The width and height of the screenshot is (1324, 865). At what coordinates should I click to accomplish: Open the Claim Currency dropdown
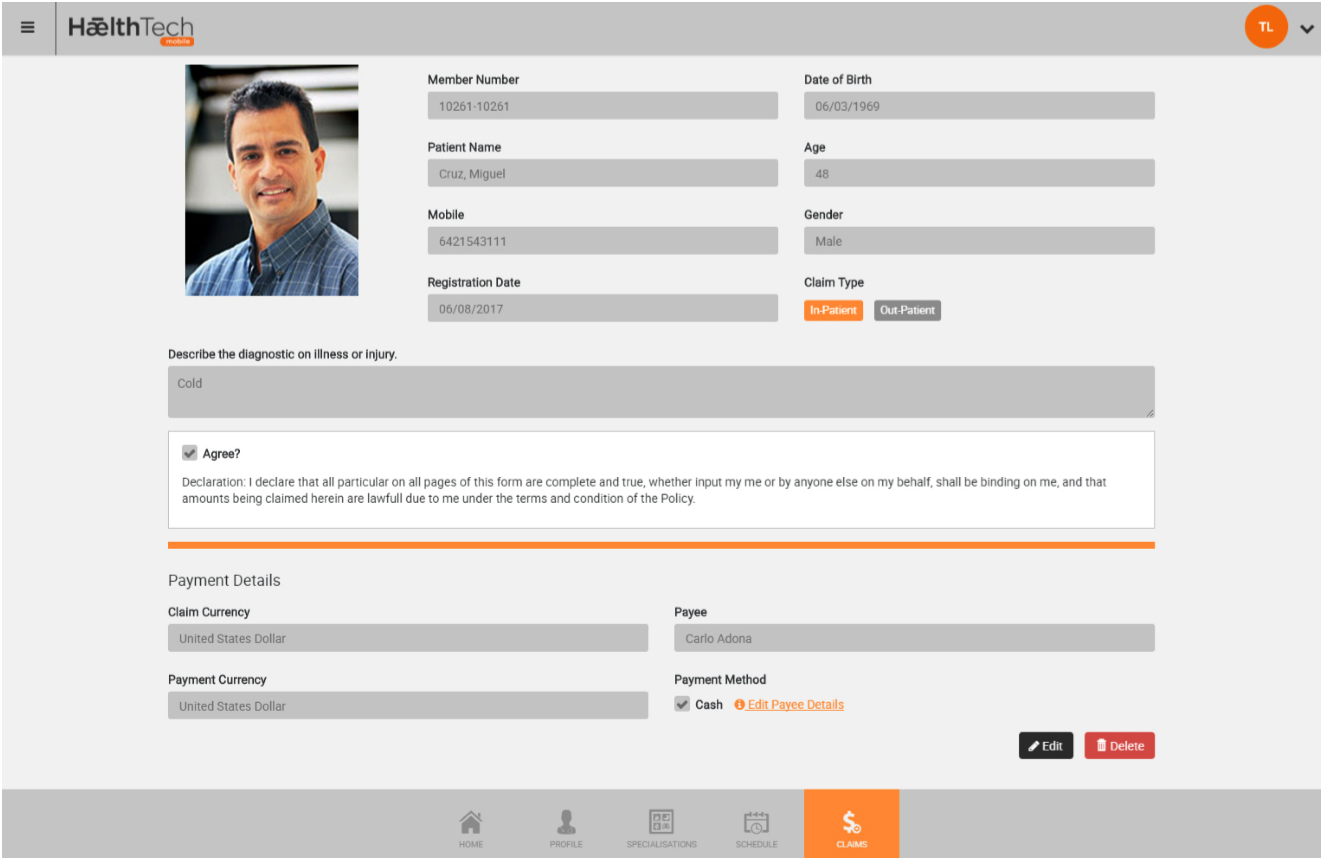(x=407, y=638)
